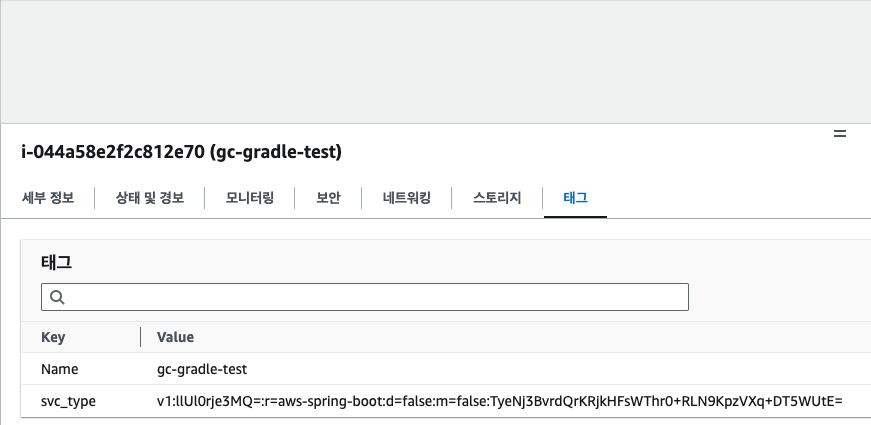
Task: Click (gc-gradle-test) name in the panel heading
Action: (x=277, y=153)
